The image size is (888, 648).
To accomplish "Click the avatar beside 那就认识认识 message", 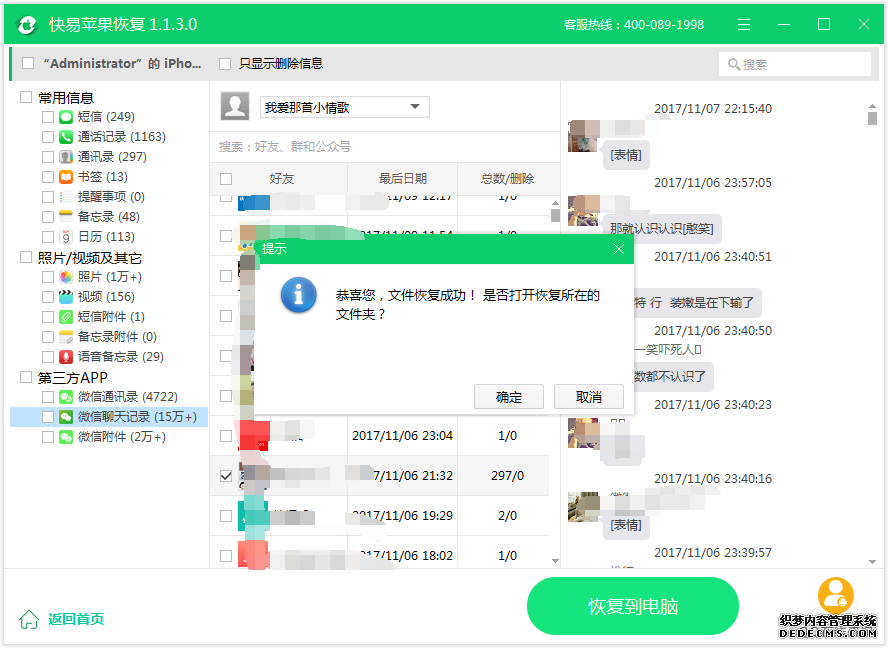I will coord(584,210).
